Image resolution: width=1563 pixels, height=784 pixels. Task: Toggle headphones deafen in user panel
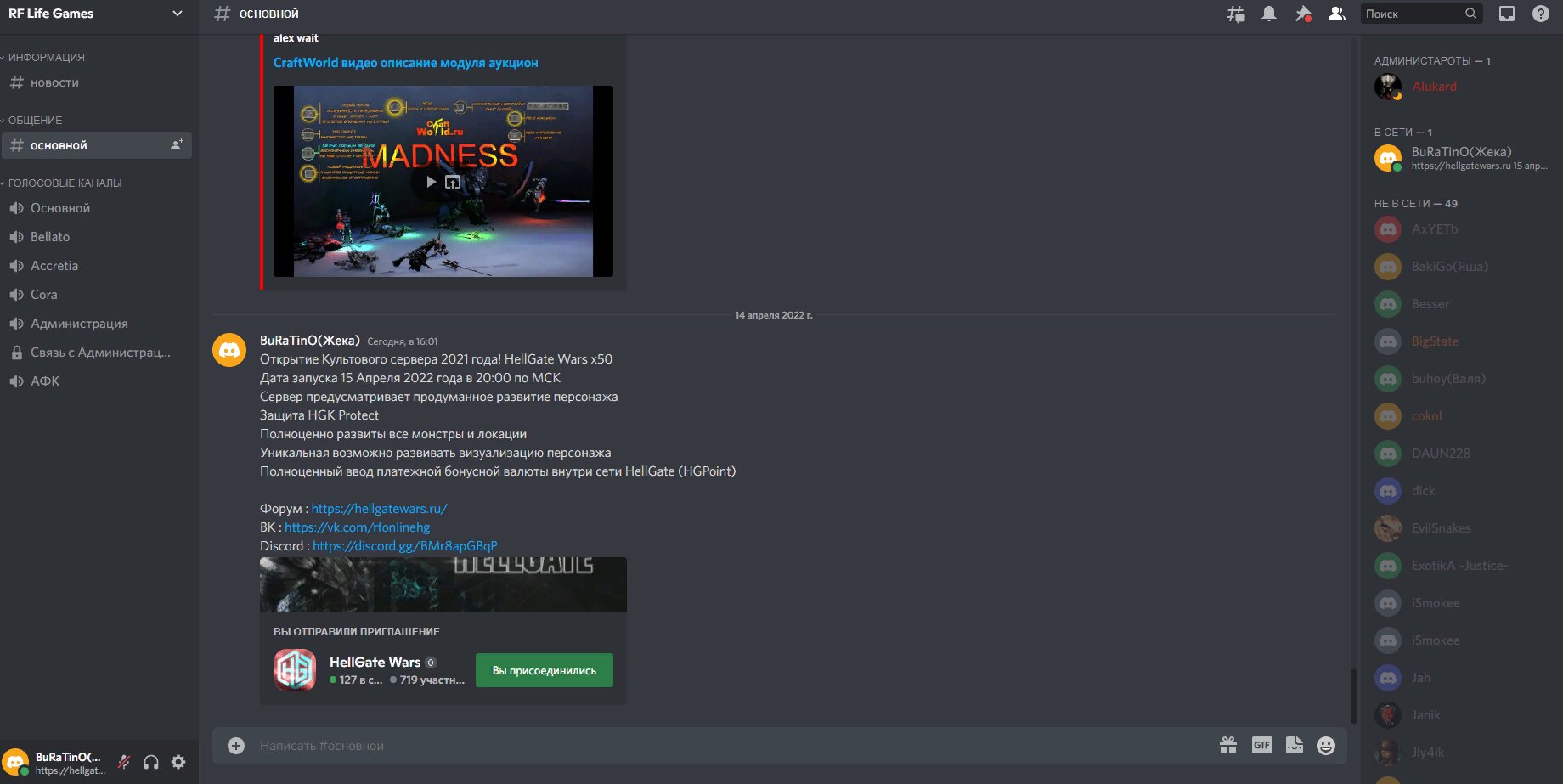[151, 762]
